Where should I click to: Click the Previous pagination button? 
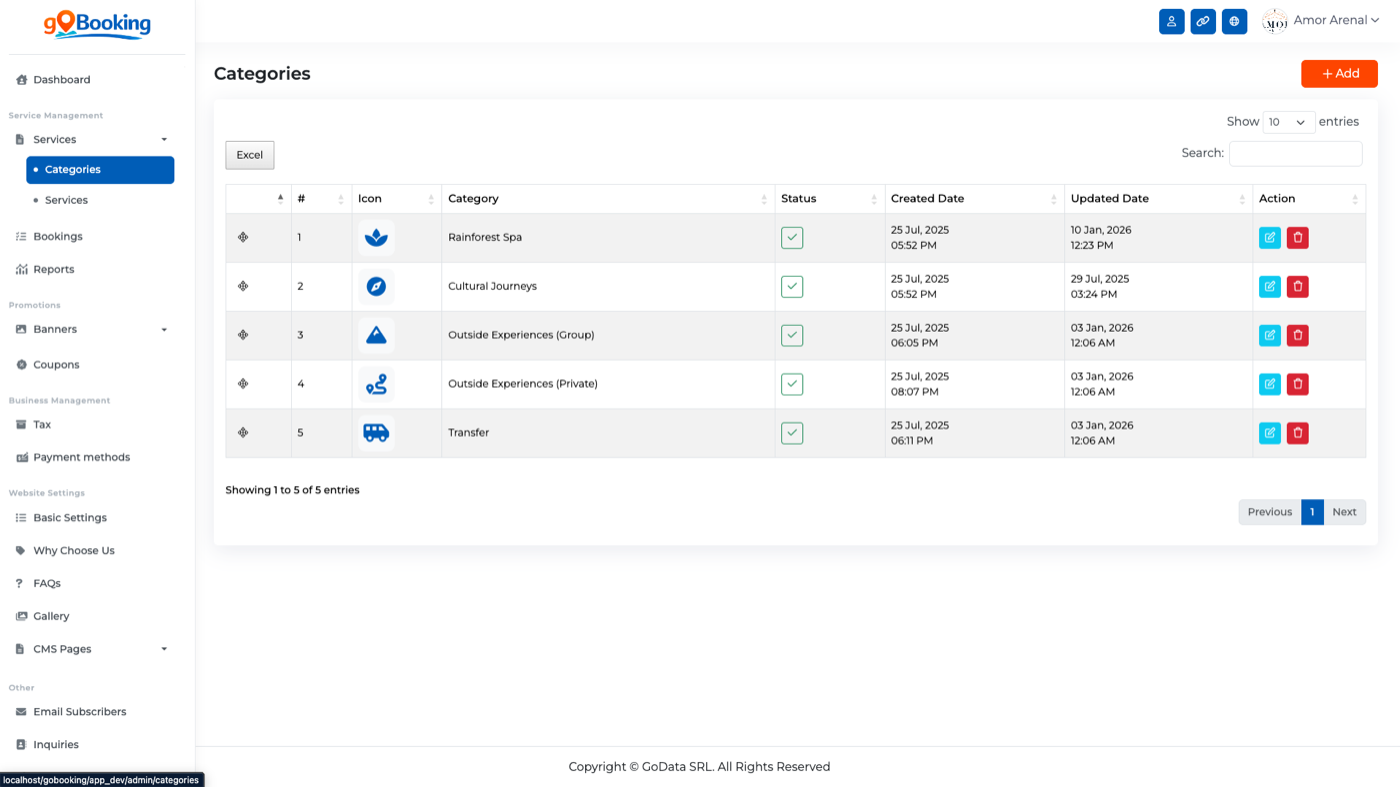(x=1270, y=512)
